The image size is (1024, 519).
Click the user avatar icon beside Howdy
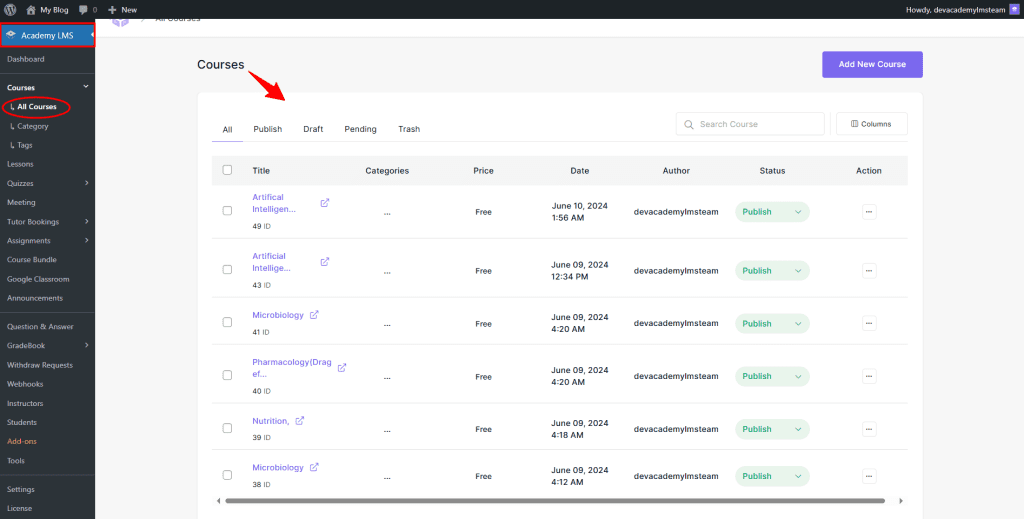(x=1013, y=9)
